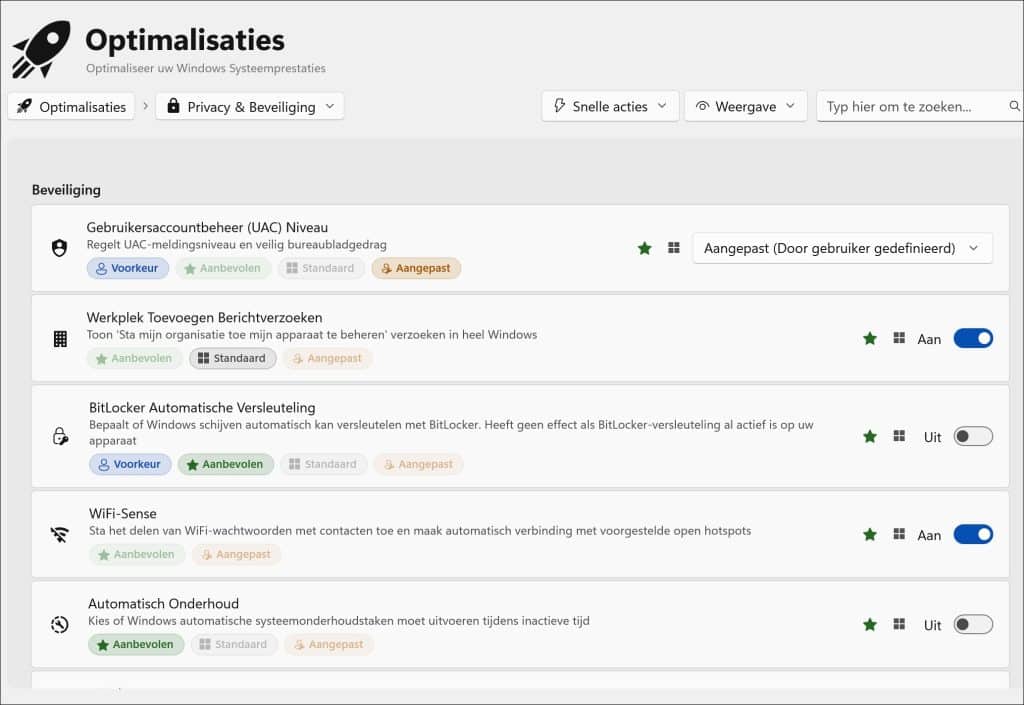Click Windows grid icon in BitLocker row
The height and width of the screenshot is (705, 1024).
pyautogui.click(x=899, y=436)
